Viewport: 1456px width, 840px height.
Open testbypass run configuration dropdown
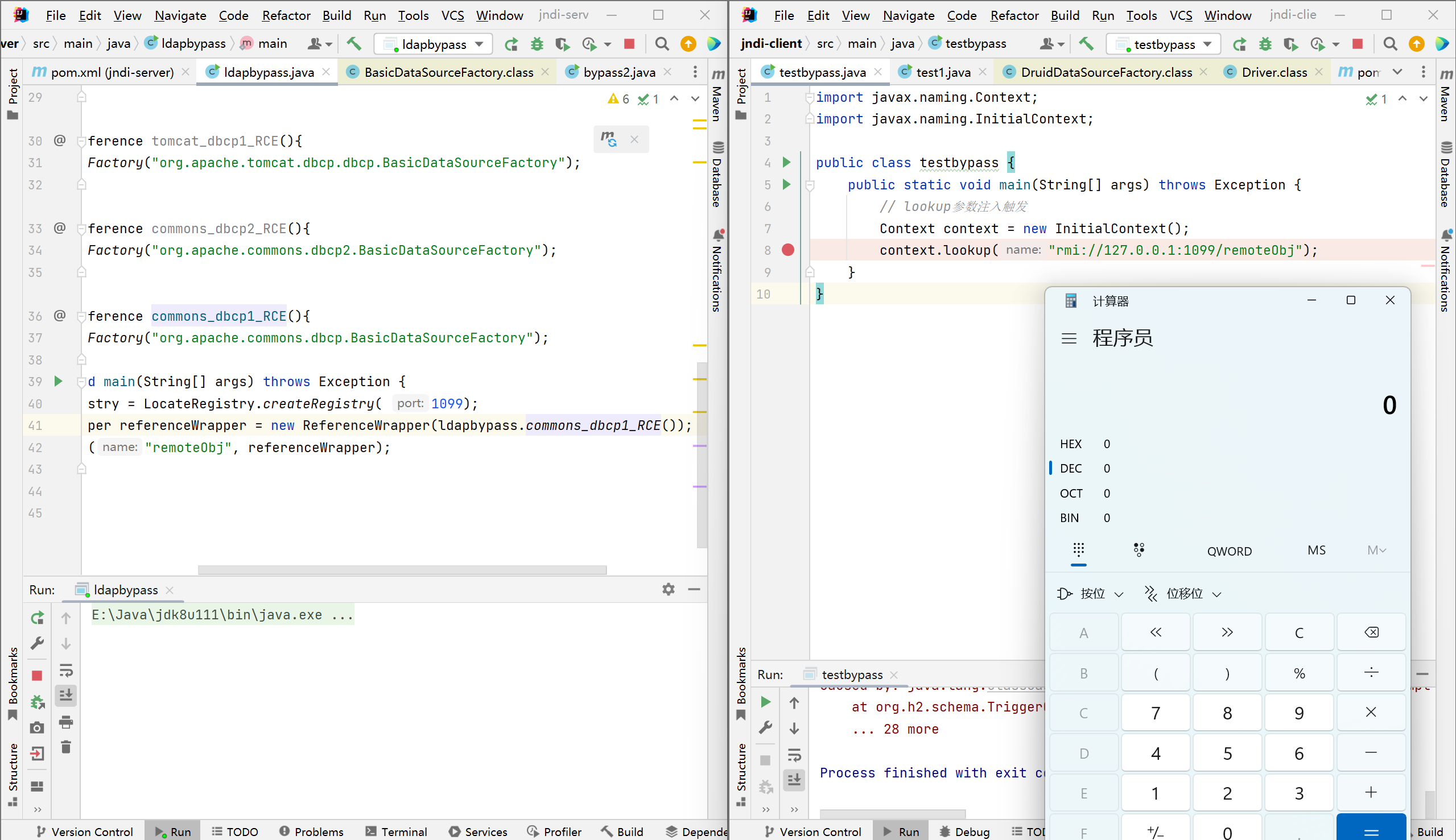coord(1164,44)
